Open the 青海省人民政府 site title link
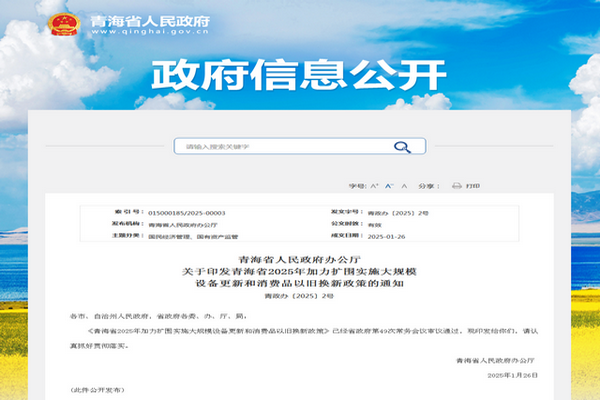 (148, 19)
